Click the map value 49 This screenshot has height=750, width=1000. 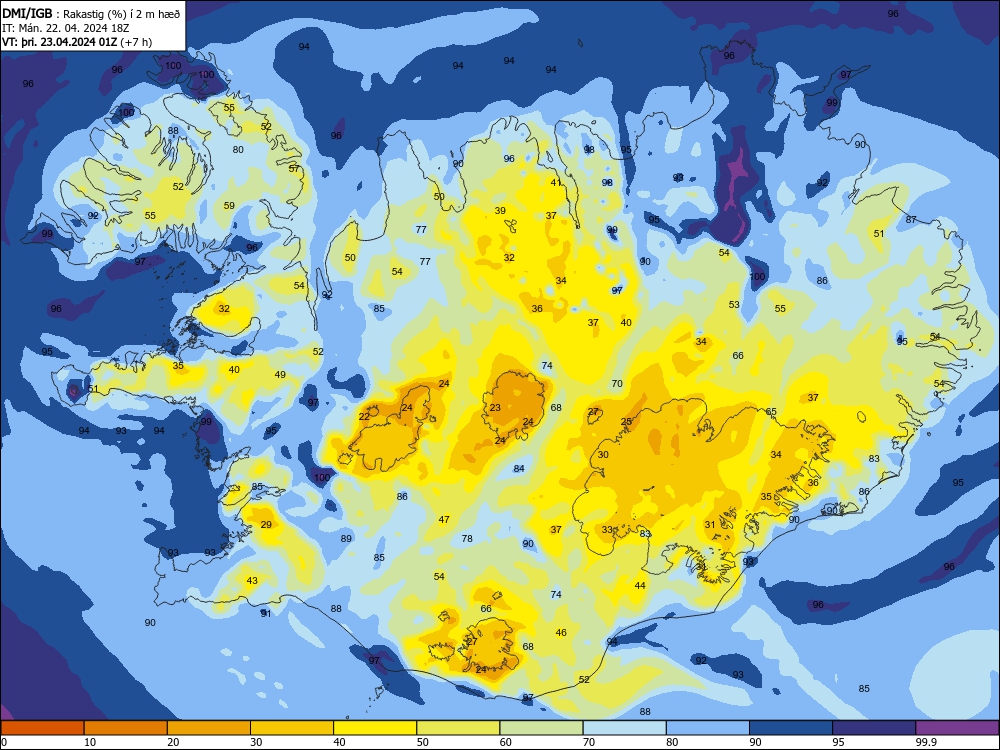pyautogui.click(x=281, y=375)
